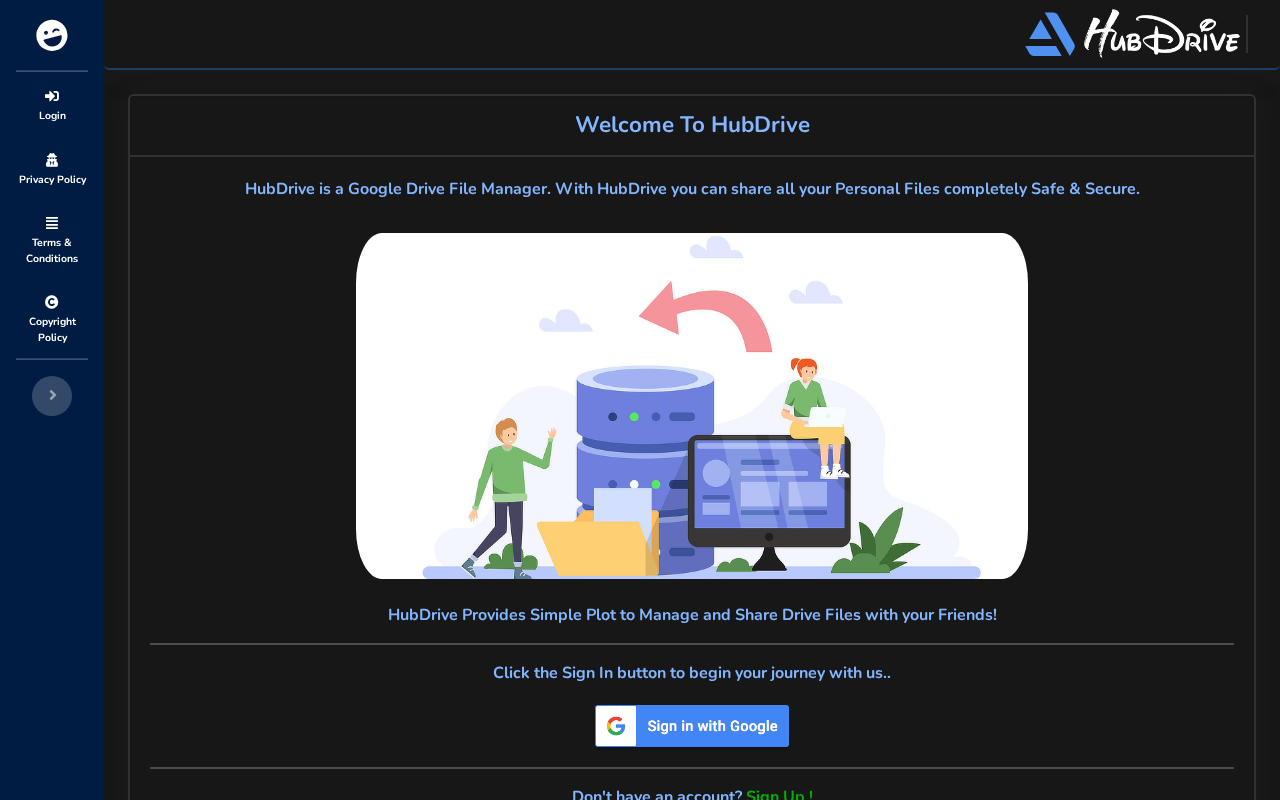The image size is (1280, 800).
Task: Click the HubDrive illustration image
Action: [692, 406]
